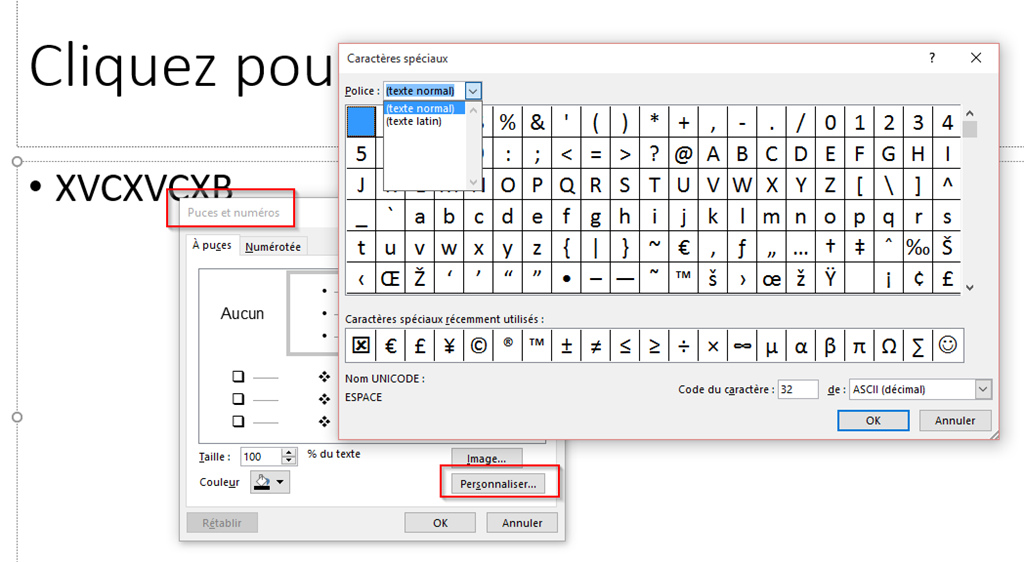Choose (texte latin) in the font list
The height and width of the screenshot is (562, 1024).
(413, 121)
